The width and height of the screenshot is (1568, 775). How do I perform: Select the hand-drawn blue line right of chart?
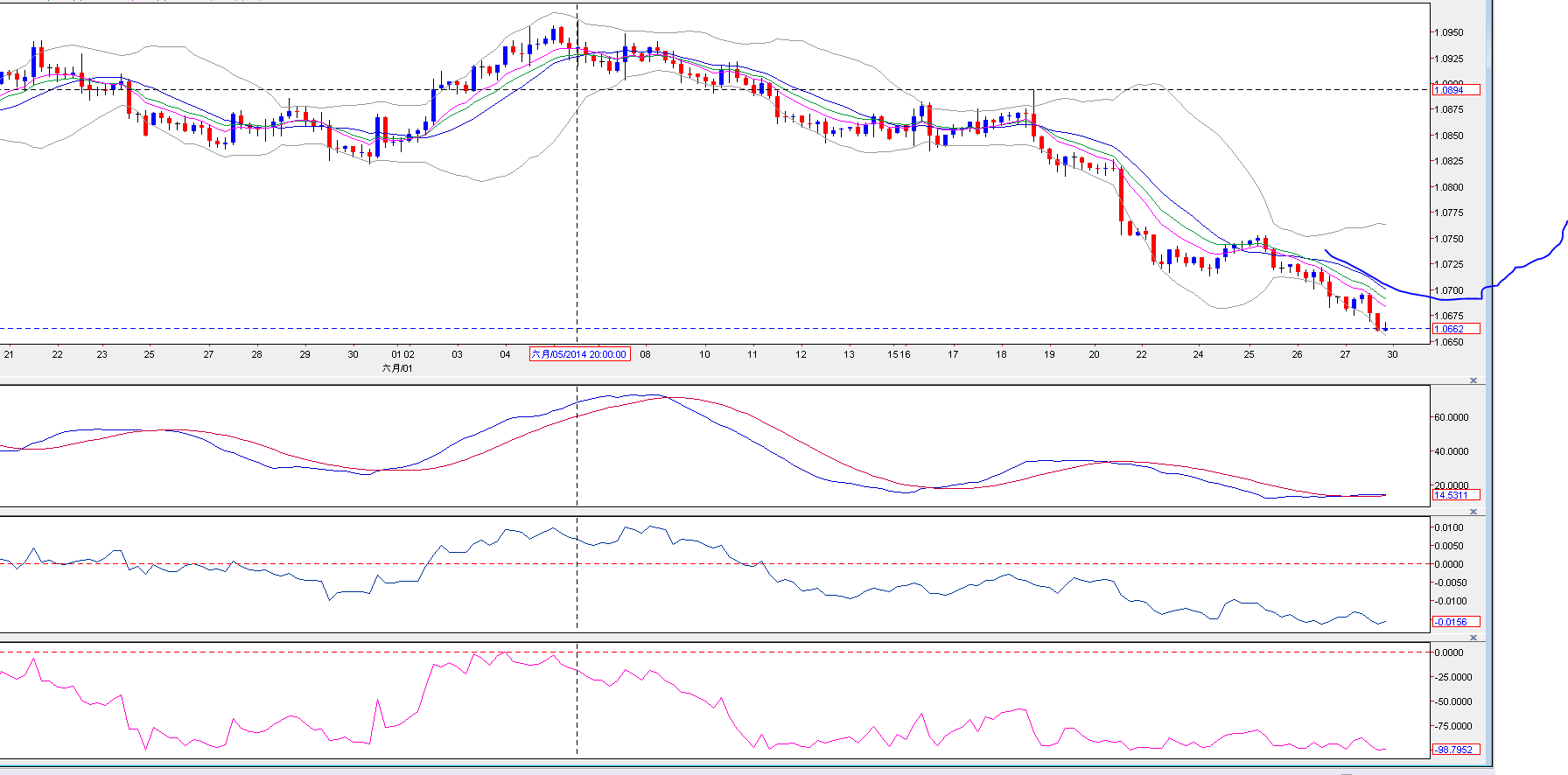pyautogui.click(x=1522, y=265)
